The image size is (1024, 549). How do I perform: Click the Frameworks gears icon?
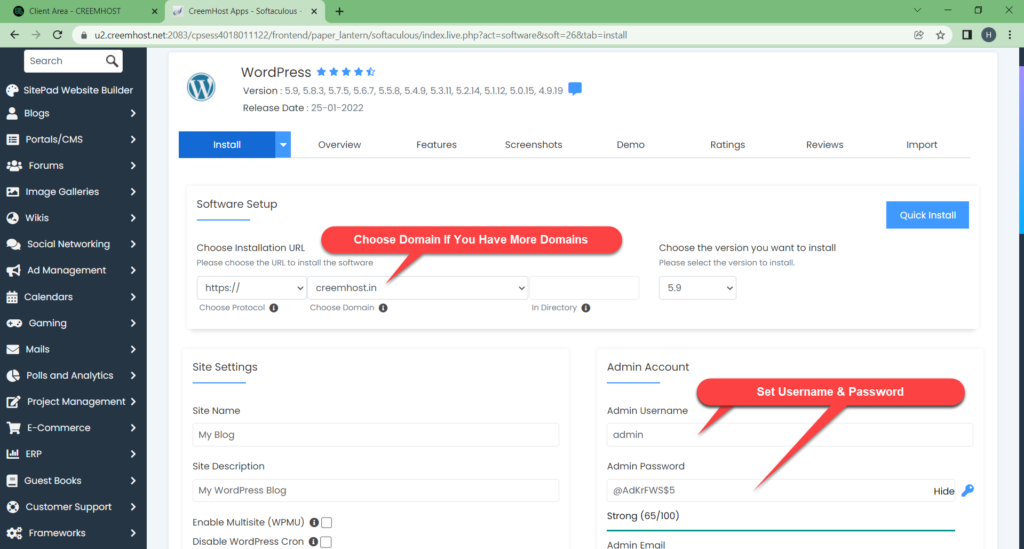click(x=14, y=533)
